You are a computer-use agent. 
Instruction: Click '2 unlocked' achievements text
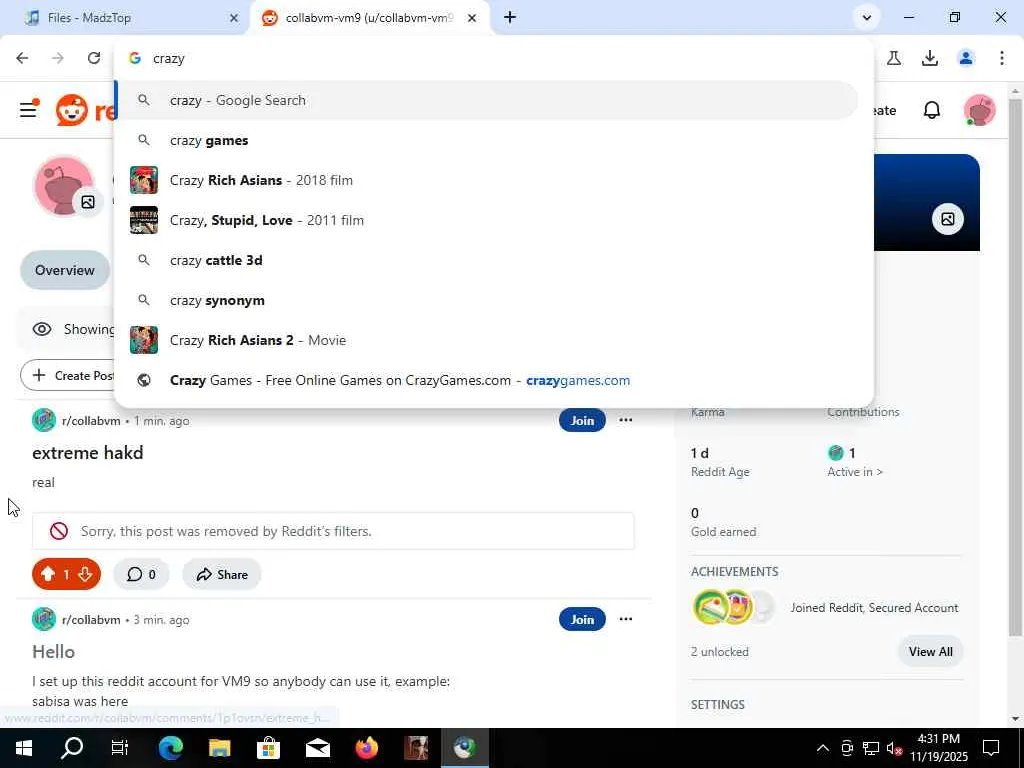point(720,652)
